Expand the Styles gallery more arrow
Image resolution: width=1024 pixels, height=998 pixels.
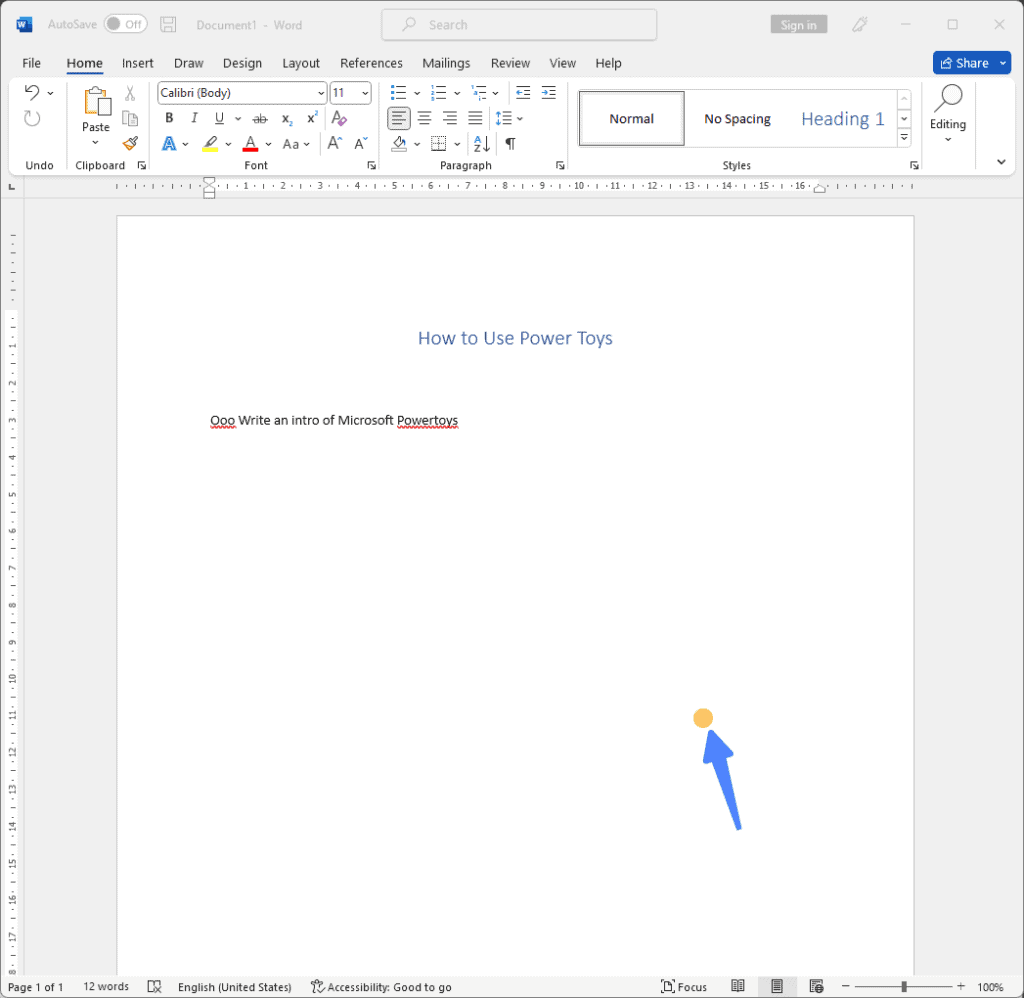[x=904, y=137]
